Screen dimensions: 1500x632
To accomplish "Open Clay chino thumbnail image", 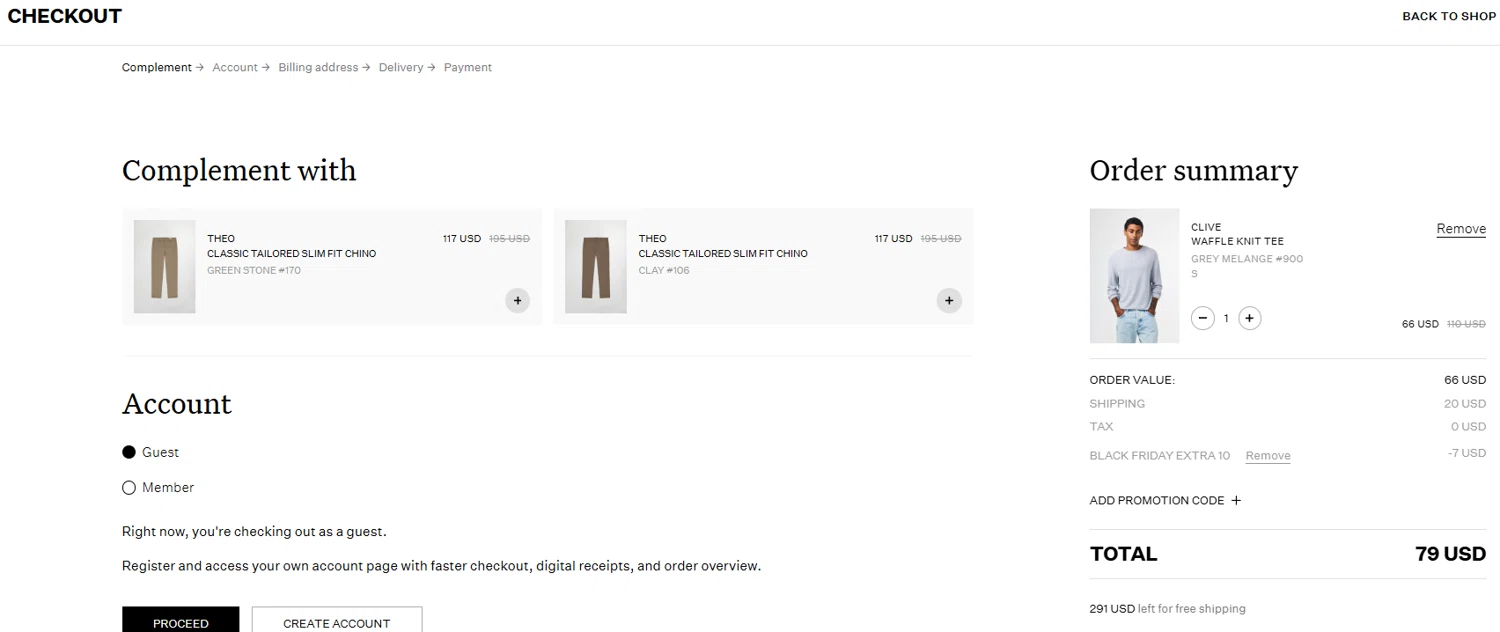I will 596,267.
